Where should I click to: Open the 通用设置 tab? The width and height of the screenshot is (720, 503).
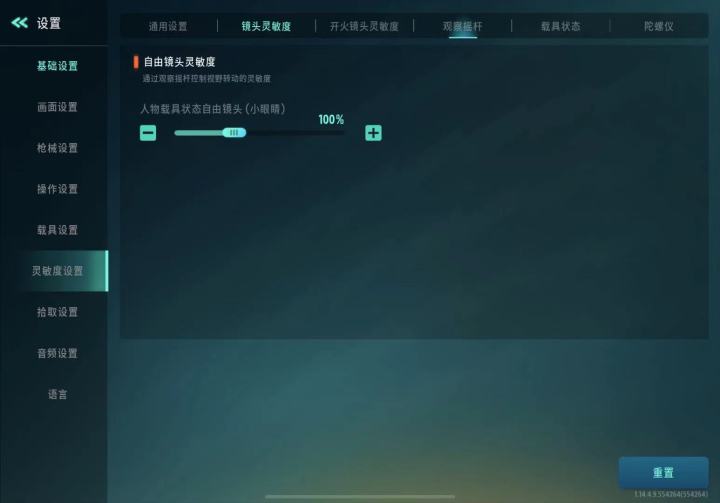(x=168, y=26)
